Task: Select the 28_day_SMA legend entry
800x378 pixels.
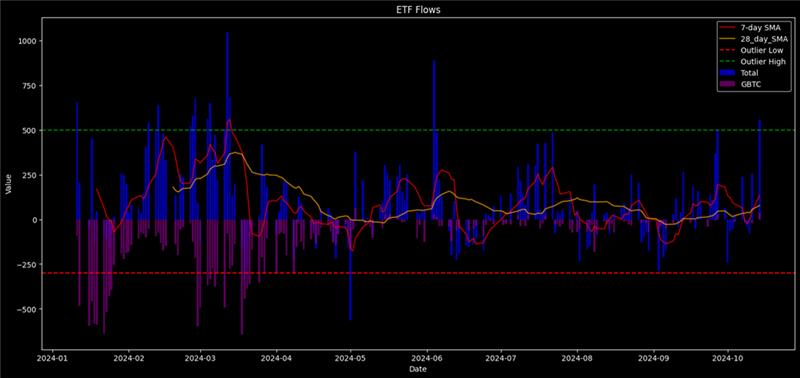Action: (x=753, y=39)
